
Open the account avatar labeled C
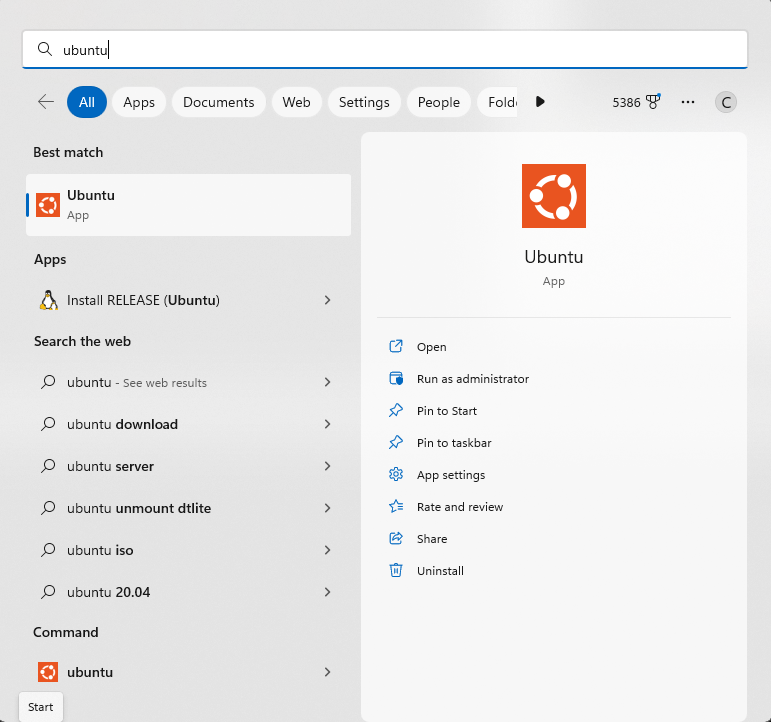pos(725,102)
